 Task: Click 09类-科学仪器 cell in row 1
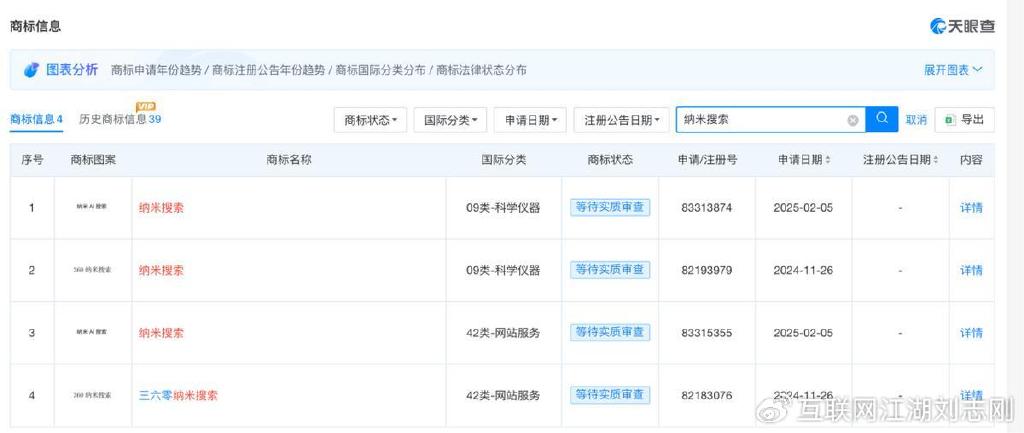click(x=503, y=208)
